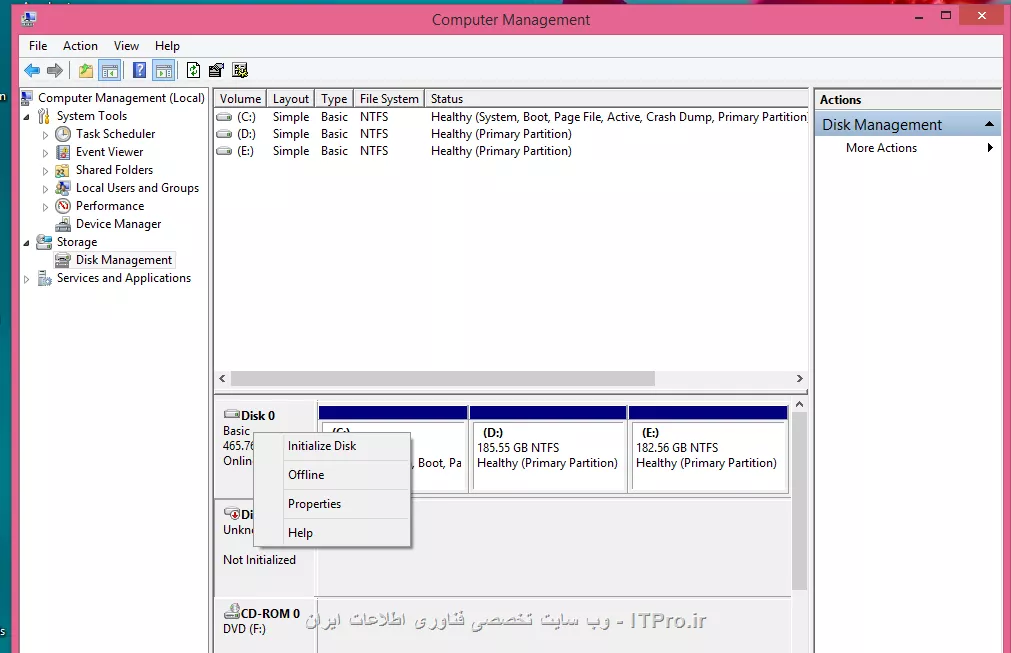Open the Help menu in menu bar
1011x653 pixels.
[167, 46]
